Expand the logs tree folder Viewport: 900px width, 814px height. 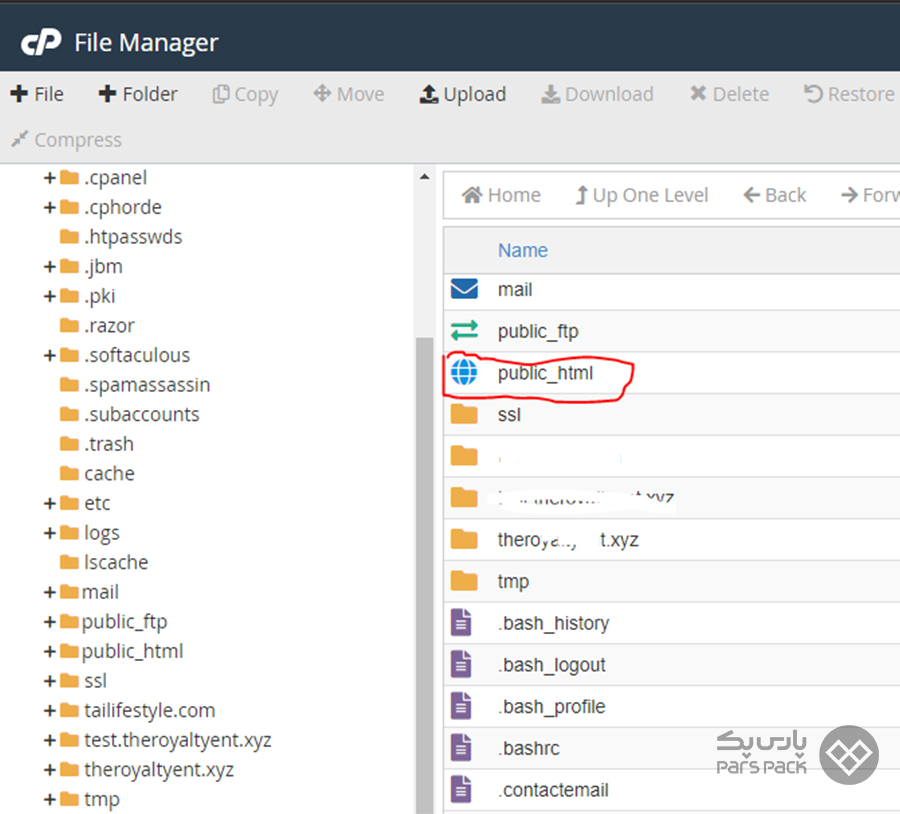point(50,533)
